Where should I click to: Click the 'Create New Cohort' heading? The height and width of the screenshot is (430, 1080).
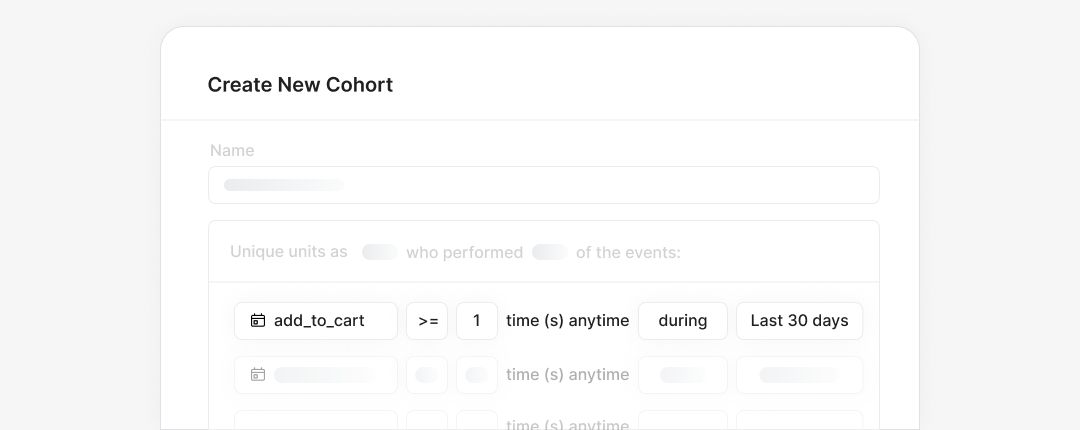pyautogui.click(x=300, y=85)
